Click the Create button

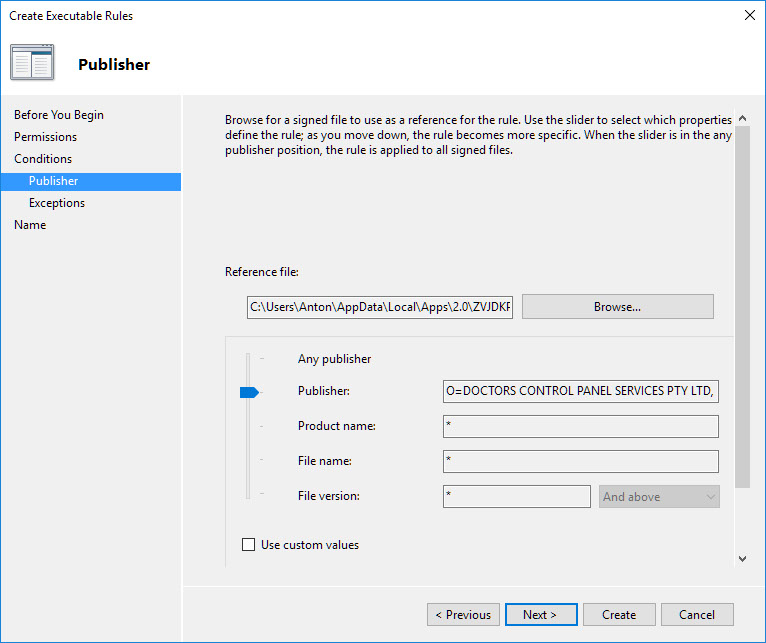coord(619,615)
